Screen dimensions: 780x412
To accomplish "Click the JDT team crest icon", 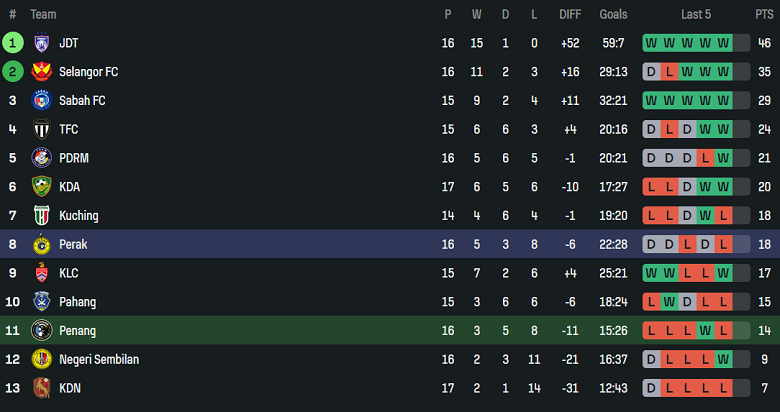I will coord(41,43).
